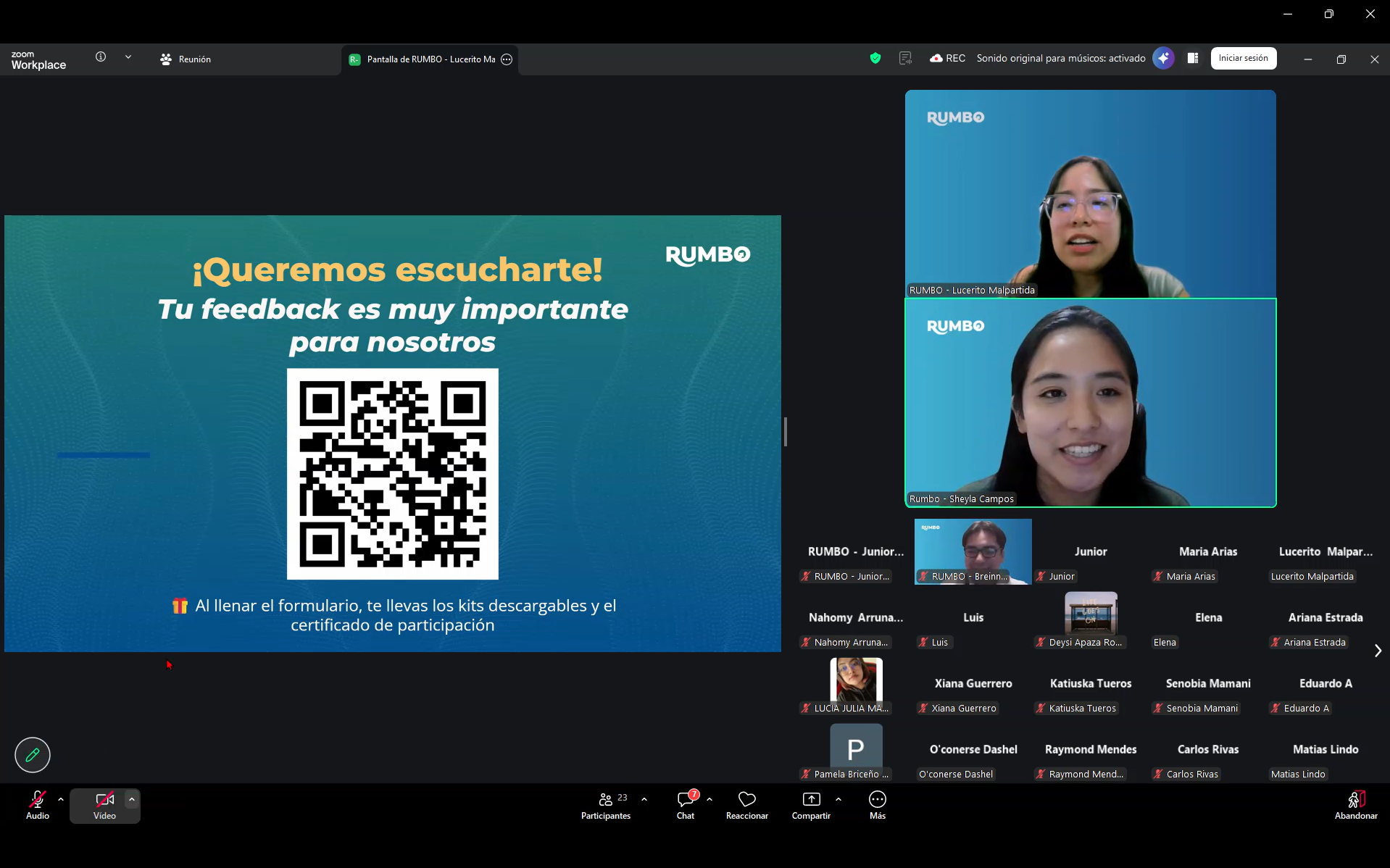Select Nahomy Arruna participant tile

pyautogui.click(x=856, y=618)
